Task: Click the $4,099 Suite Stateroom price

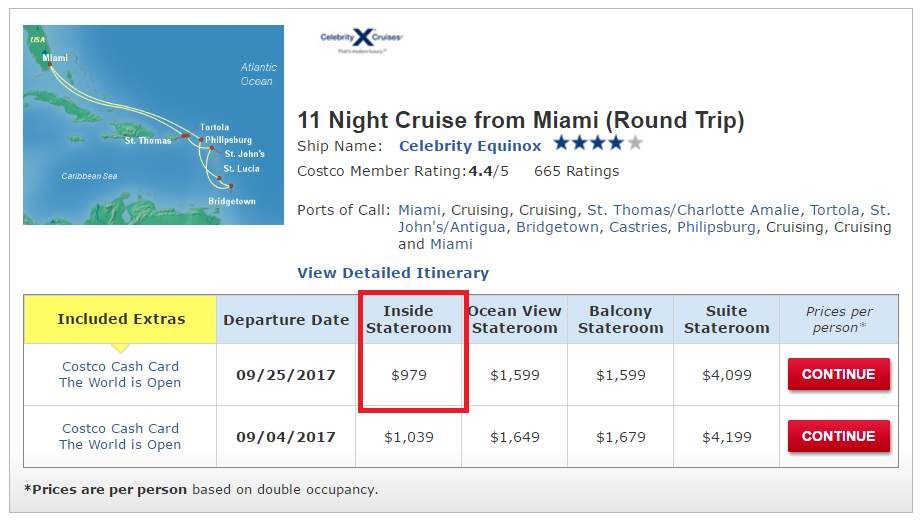Action: click(x=727, y=375)
